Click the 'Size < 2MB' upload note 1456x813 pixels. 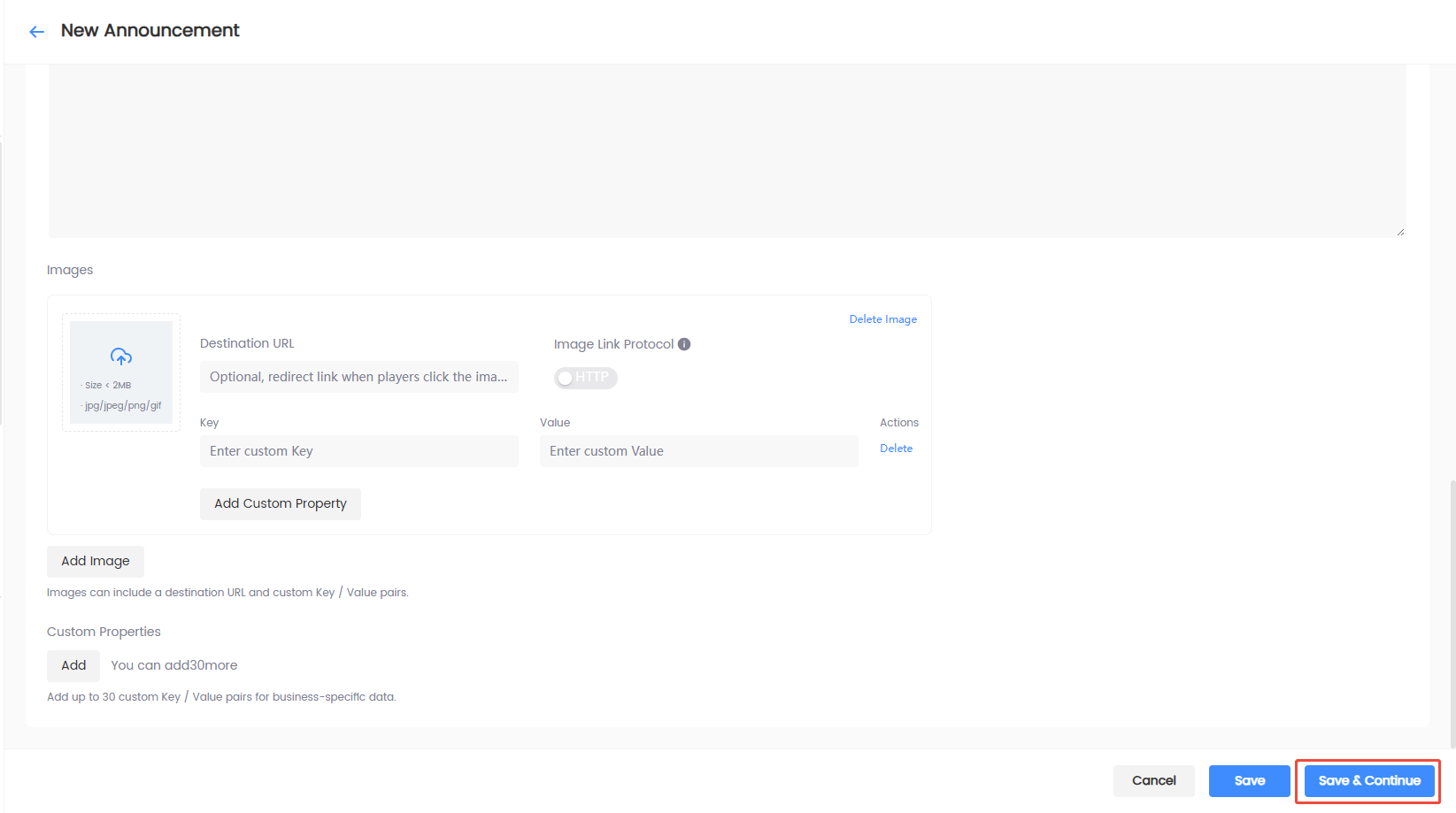point(108,386)
